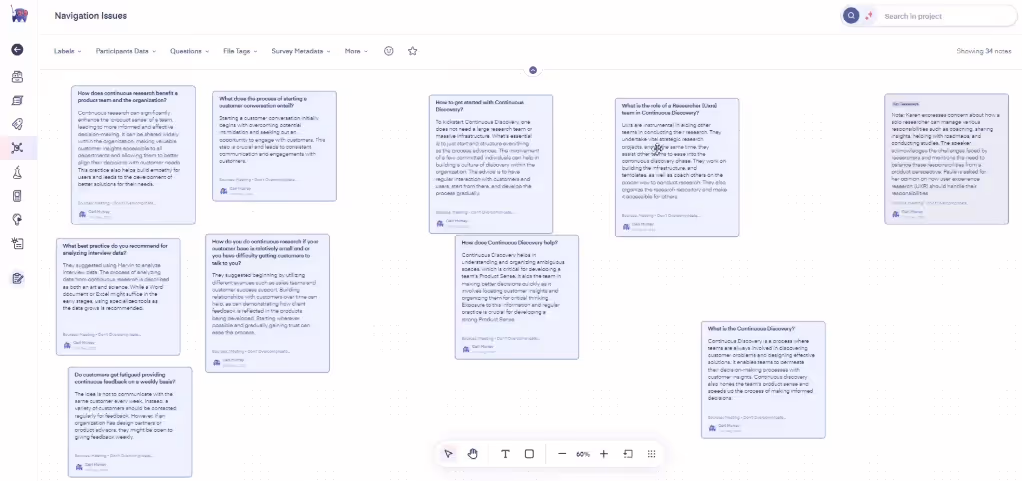Select the get started with Continuous Discovery note
1022x481 pixels.
click(491, 164)
